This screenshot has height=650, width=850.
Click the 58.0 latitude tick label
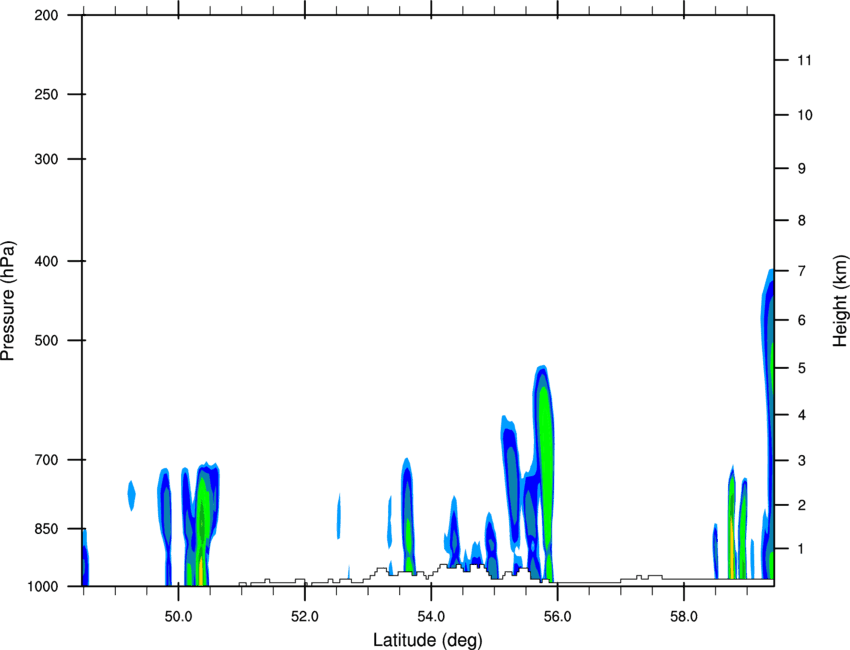coord(684,617)
